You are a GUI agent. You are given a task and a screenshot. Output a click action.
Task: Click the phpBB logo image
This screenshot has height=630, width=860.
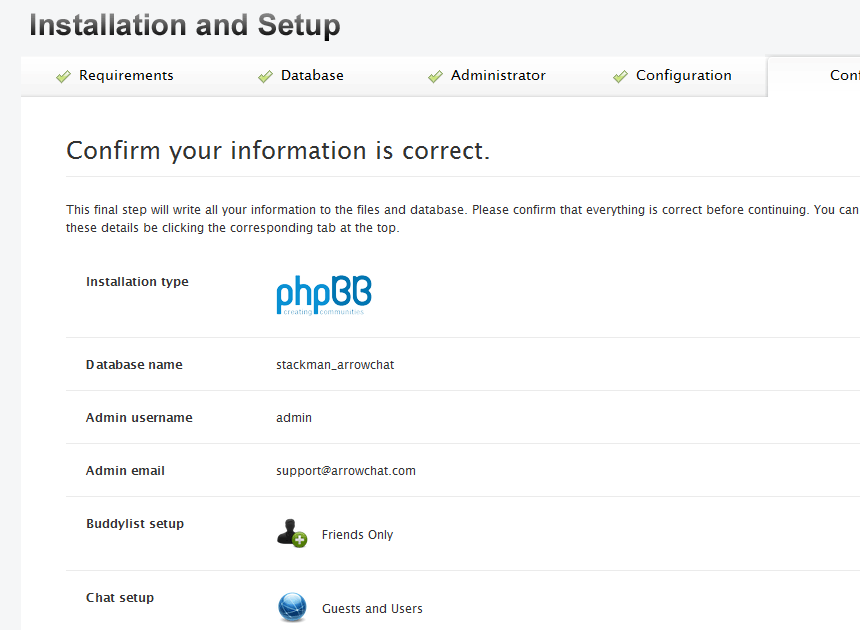pyautogui.click(x=323, y=295)
